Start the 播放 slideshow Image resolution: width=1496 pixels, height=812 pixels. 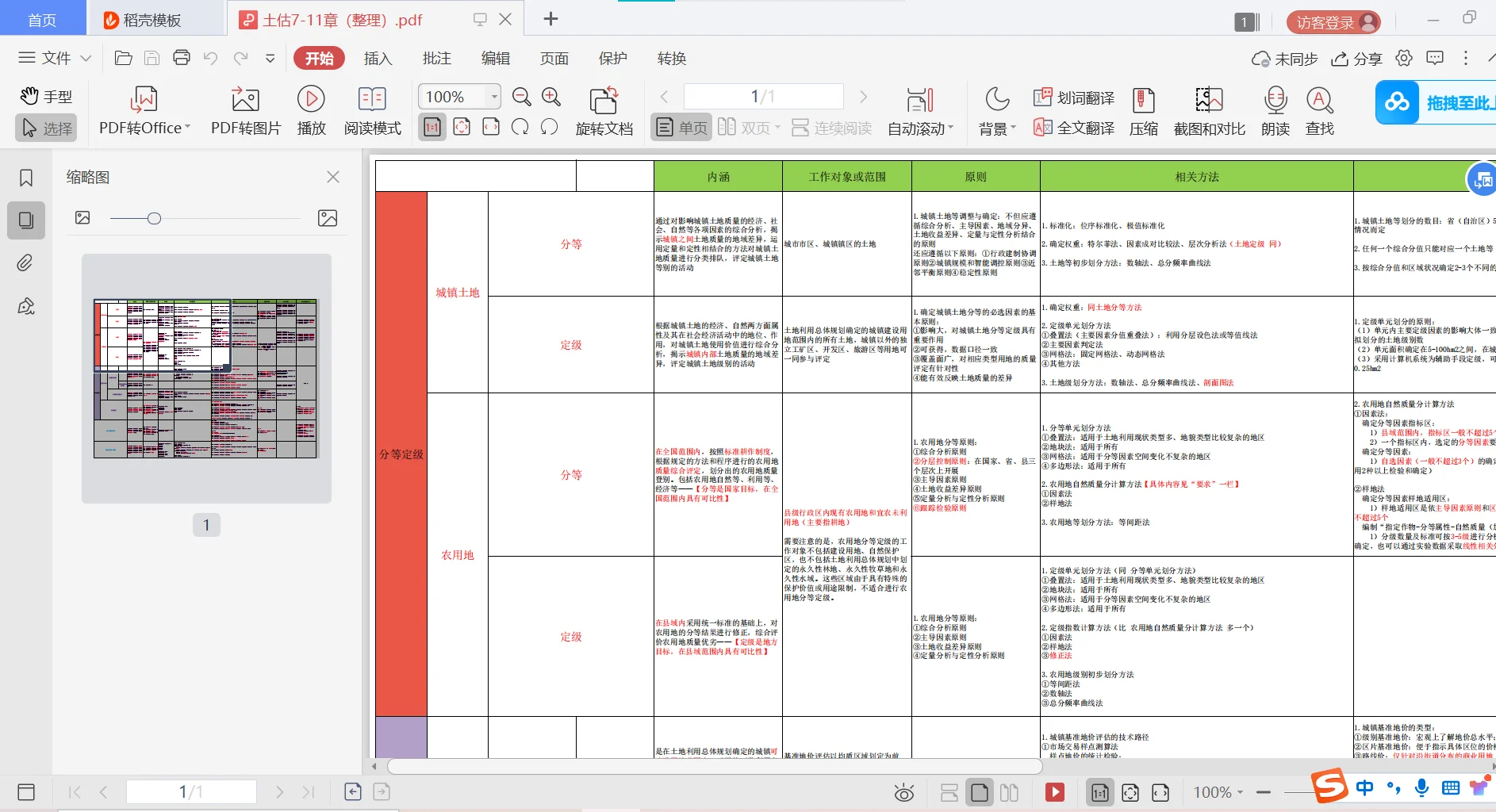pos(311,111)
